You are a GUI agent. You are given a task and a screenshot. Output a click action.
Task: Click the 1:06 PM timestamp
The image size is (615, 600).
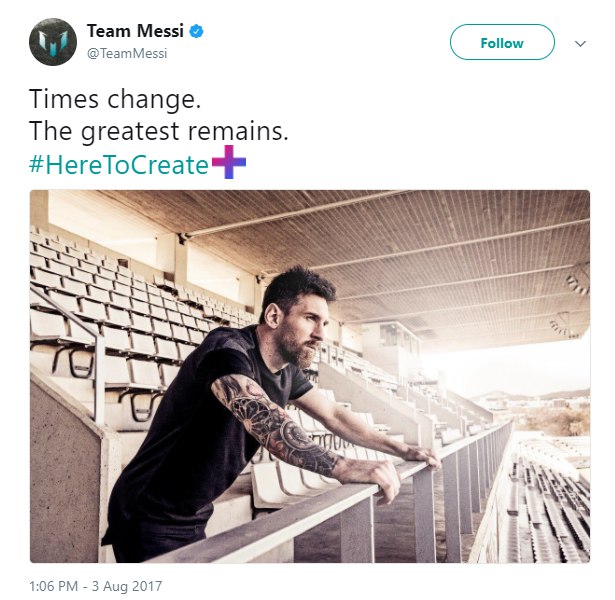(x=53, y=586)
